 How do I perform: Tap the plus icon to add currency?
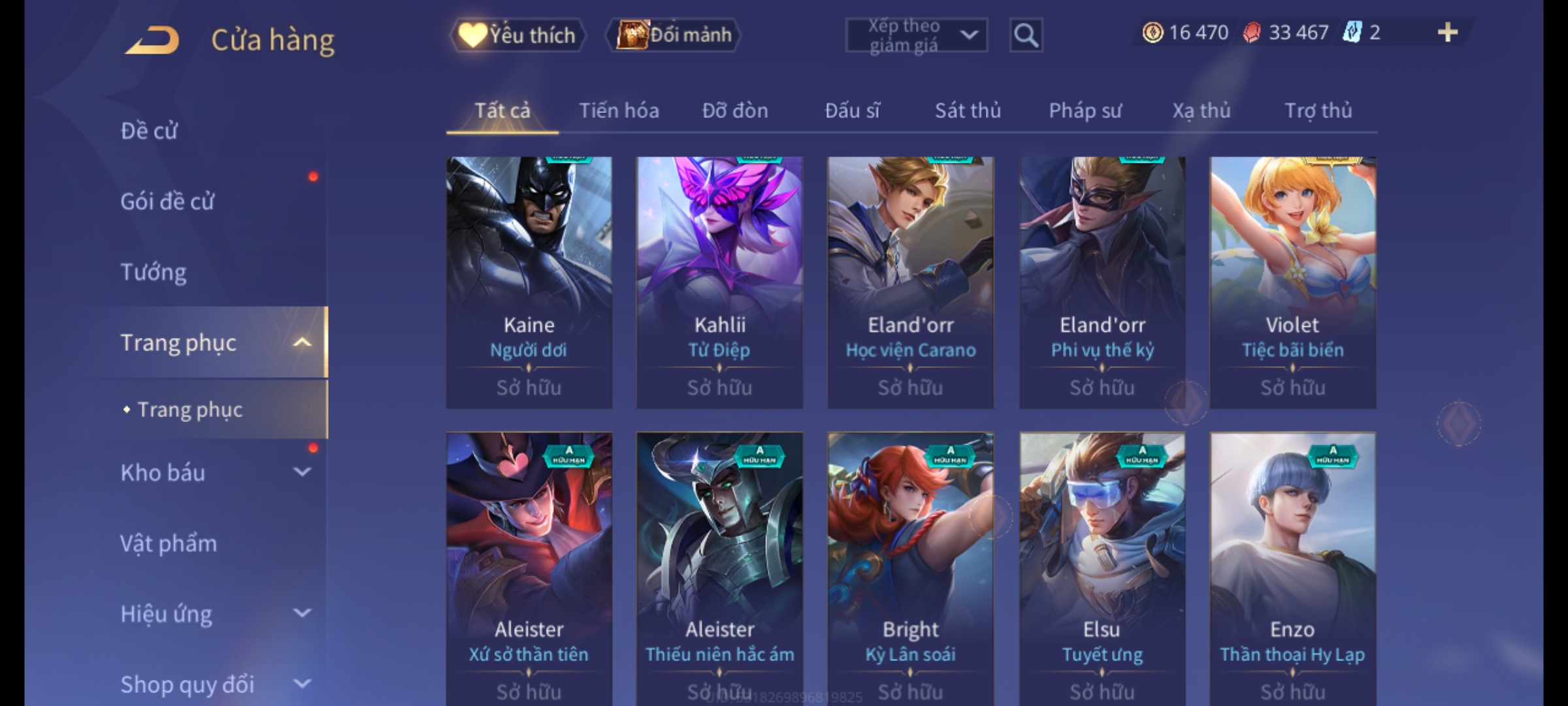coord(1448,32)
